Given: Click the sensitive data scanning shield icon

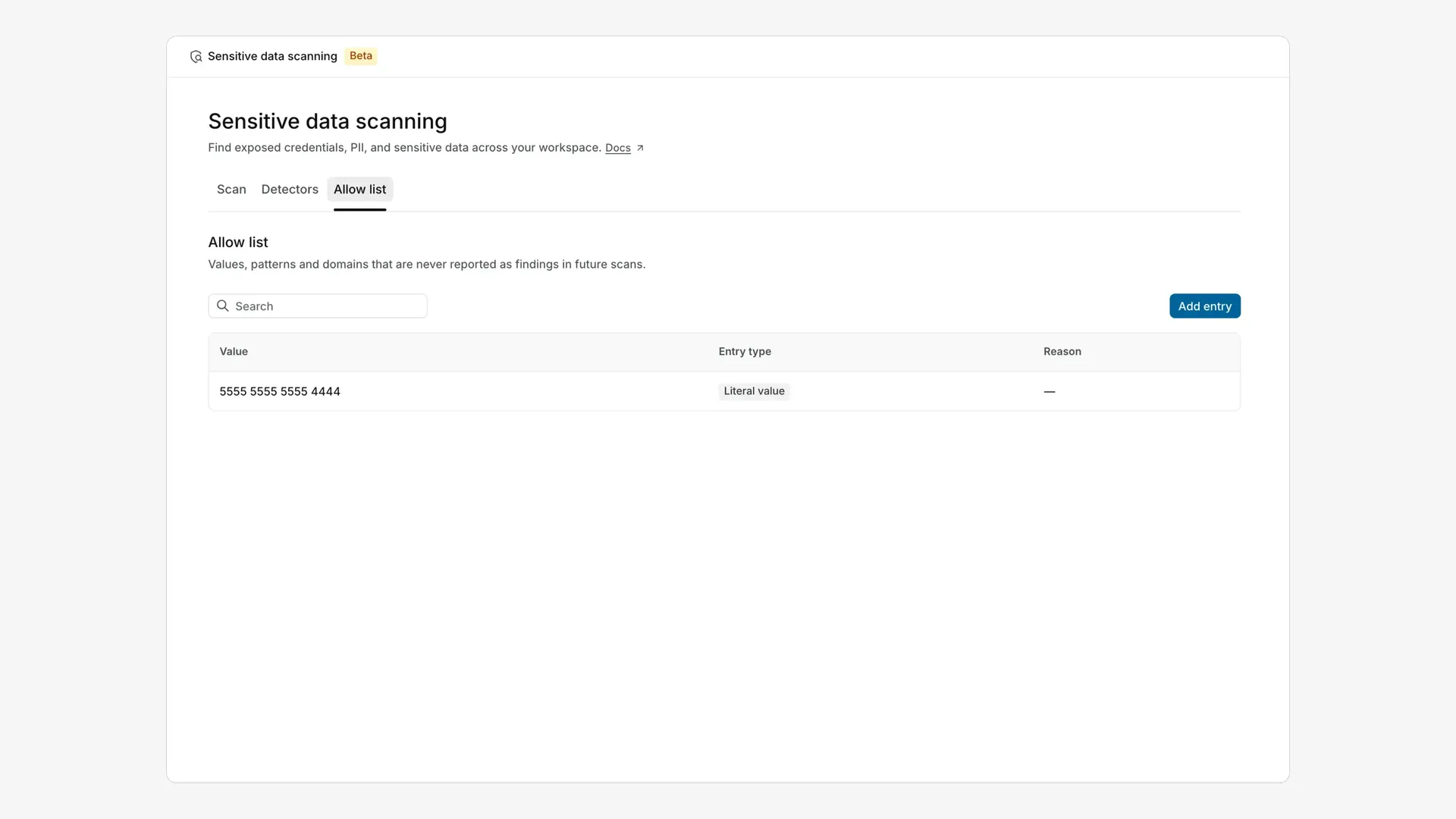Looking at the screenshot, I should point(196,56).
